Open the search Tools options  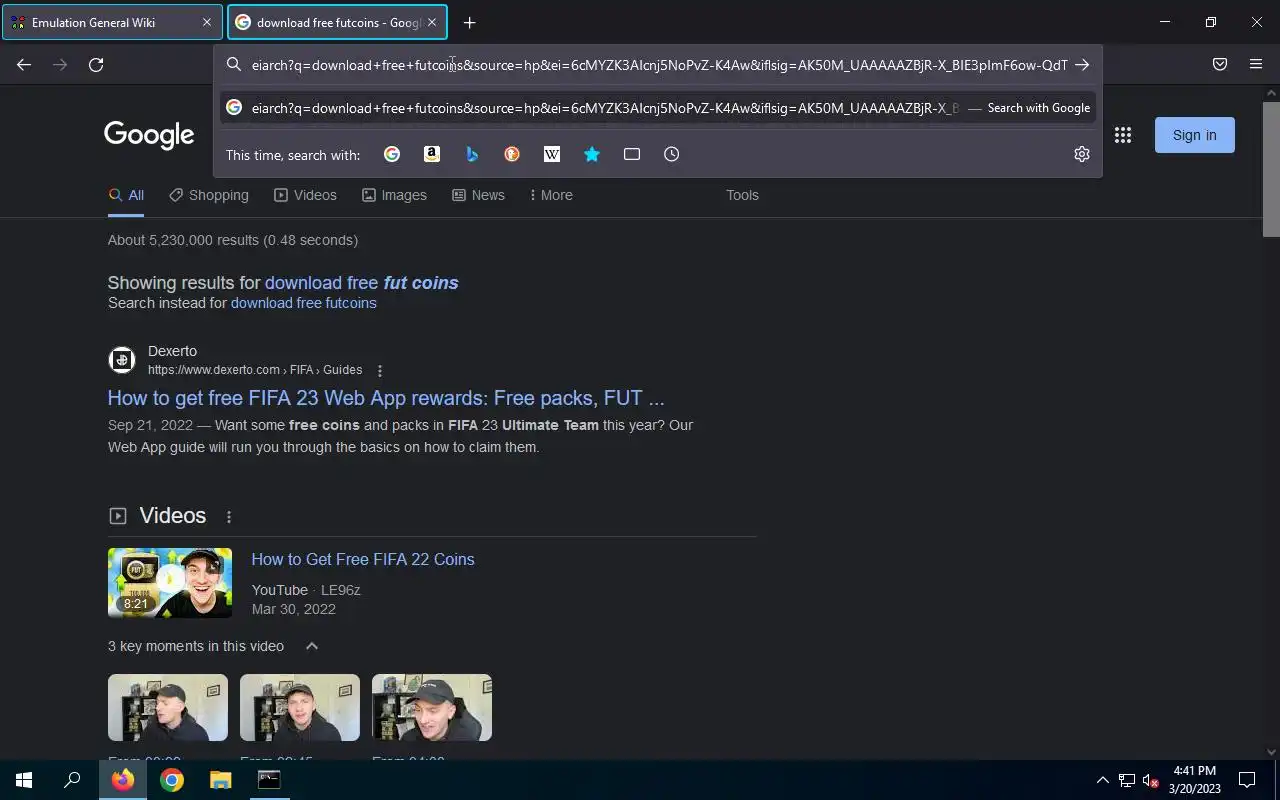tap(742, 195)
